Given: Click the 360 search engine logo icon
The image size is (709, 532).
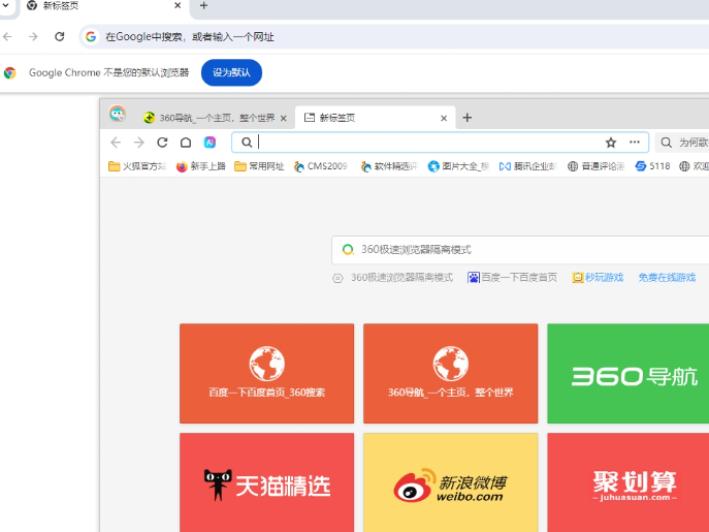Looking at the screenshot, I should [348, 250].
